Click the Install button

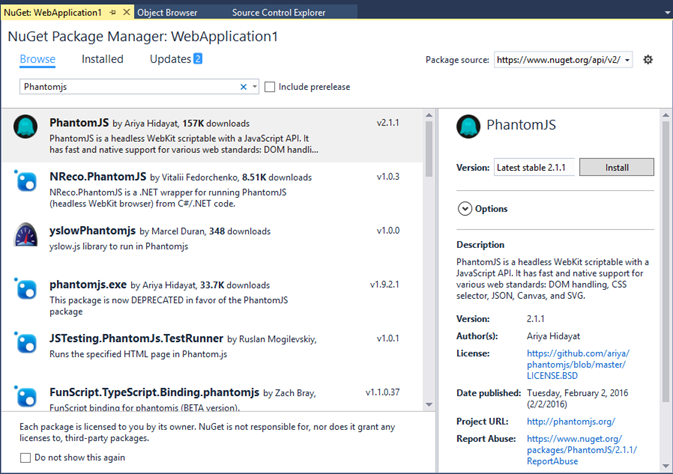click(616, 167)
